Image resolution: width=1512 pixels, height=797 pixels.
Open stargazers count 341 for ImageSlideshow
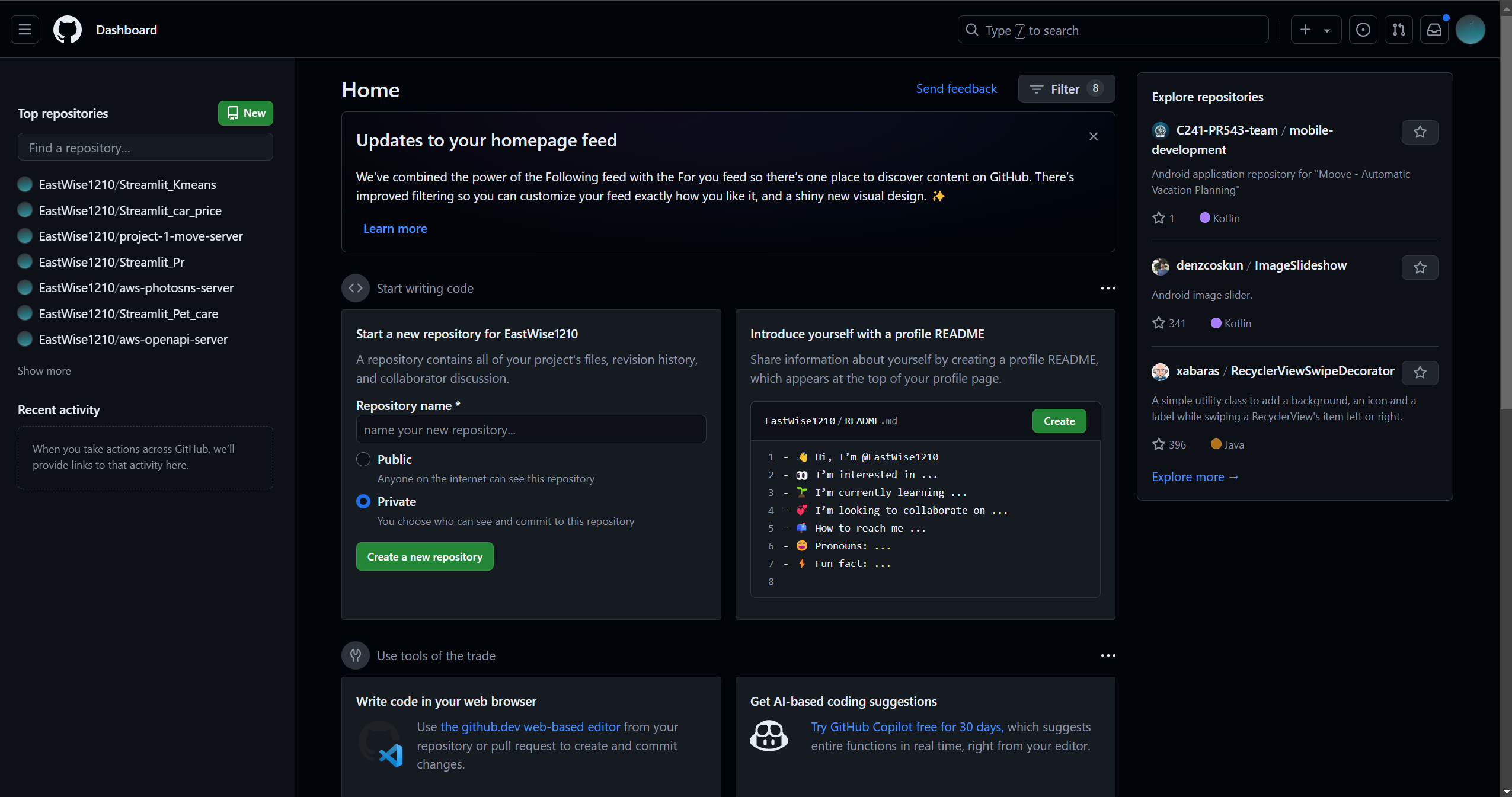click(x=1168, y=323)
